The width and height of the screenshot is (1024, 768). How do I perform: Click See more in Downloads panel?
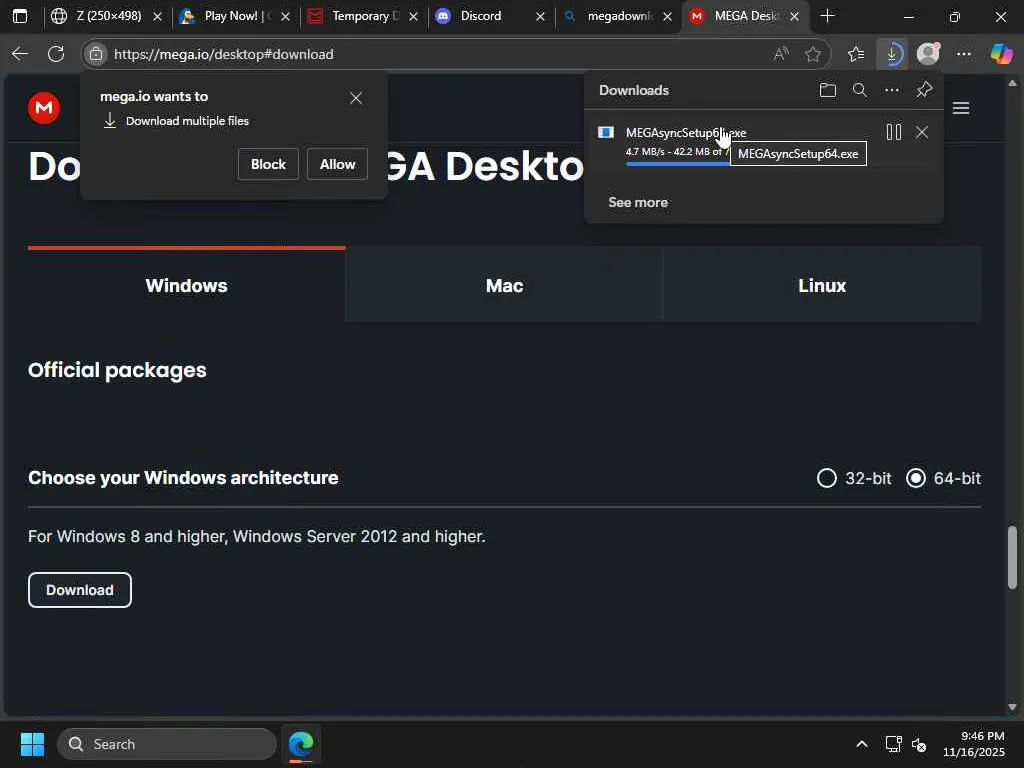tap(638, 202)
